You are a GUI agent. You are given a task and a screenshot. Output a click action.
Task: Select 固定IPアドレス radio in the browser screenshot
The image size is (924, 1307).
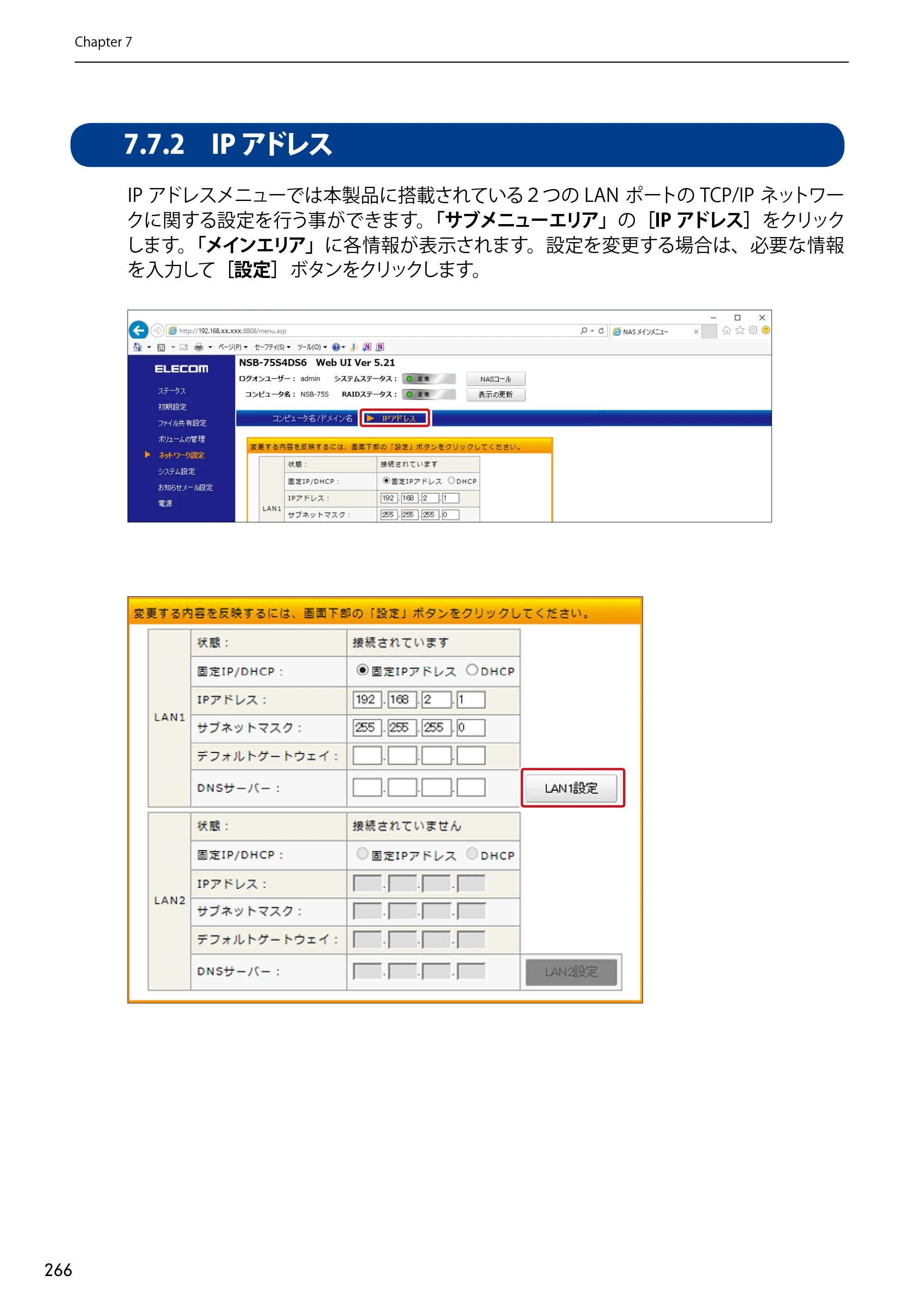coord(387,480)
